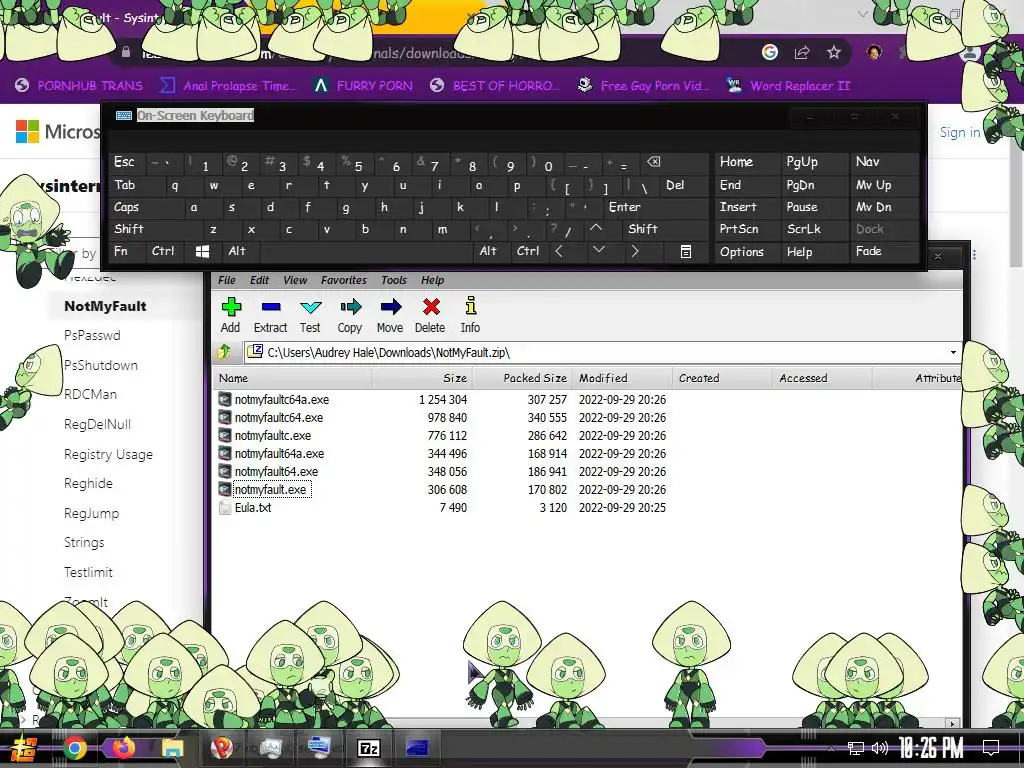
Task: Open File Explorer from taskbar
Action: pyautogui.click(x=172, y=748)
